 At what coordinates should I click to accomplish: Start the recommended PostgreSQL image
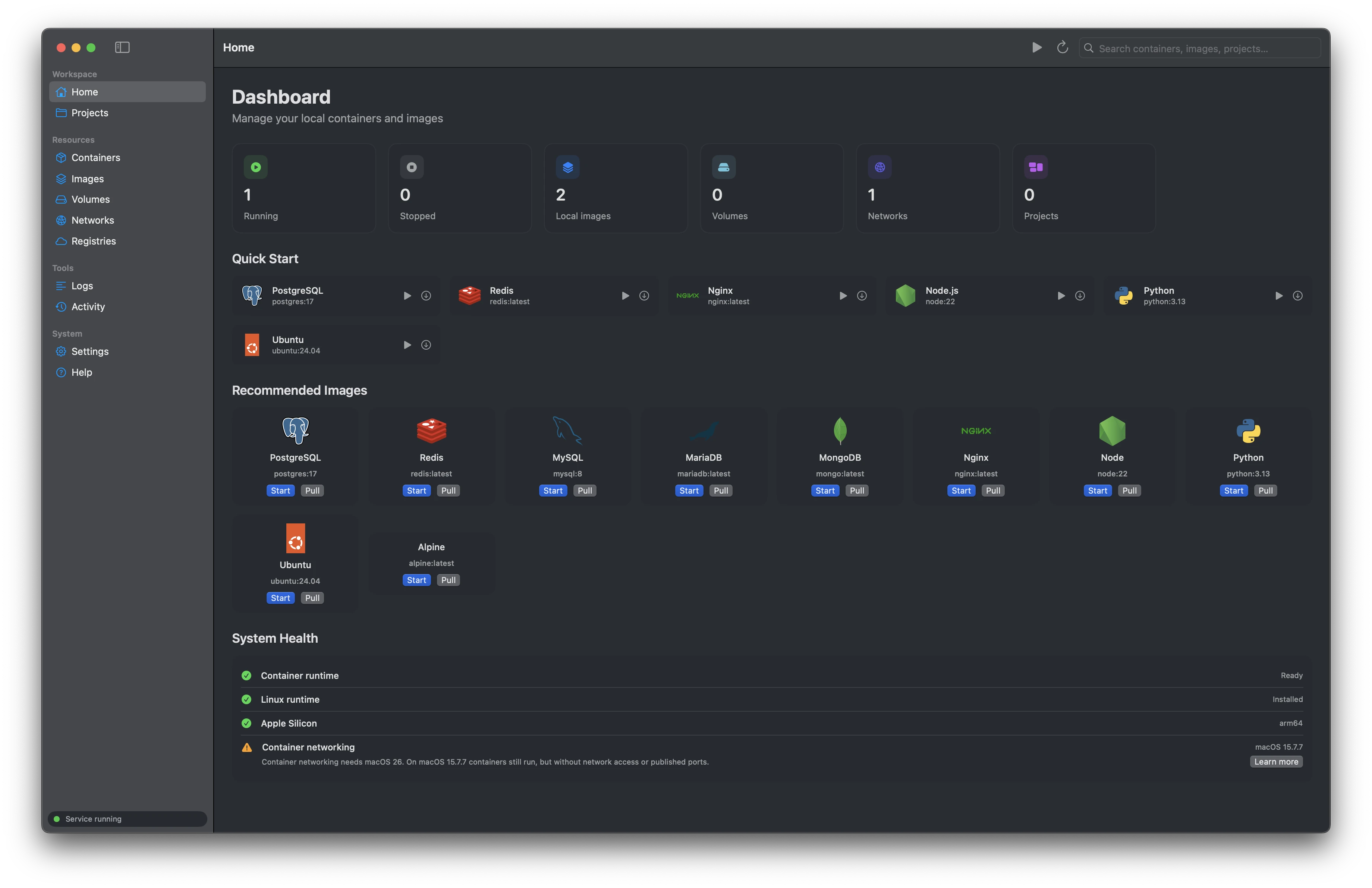pos(280,490)
